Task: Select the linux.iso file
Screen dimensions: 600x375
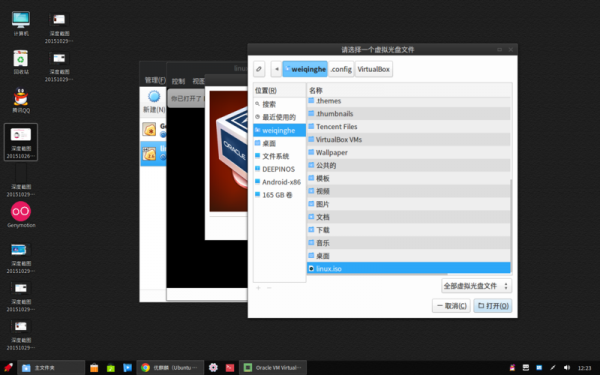Action: (408, 268)
